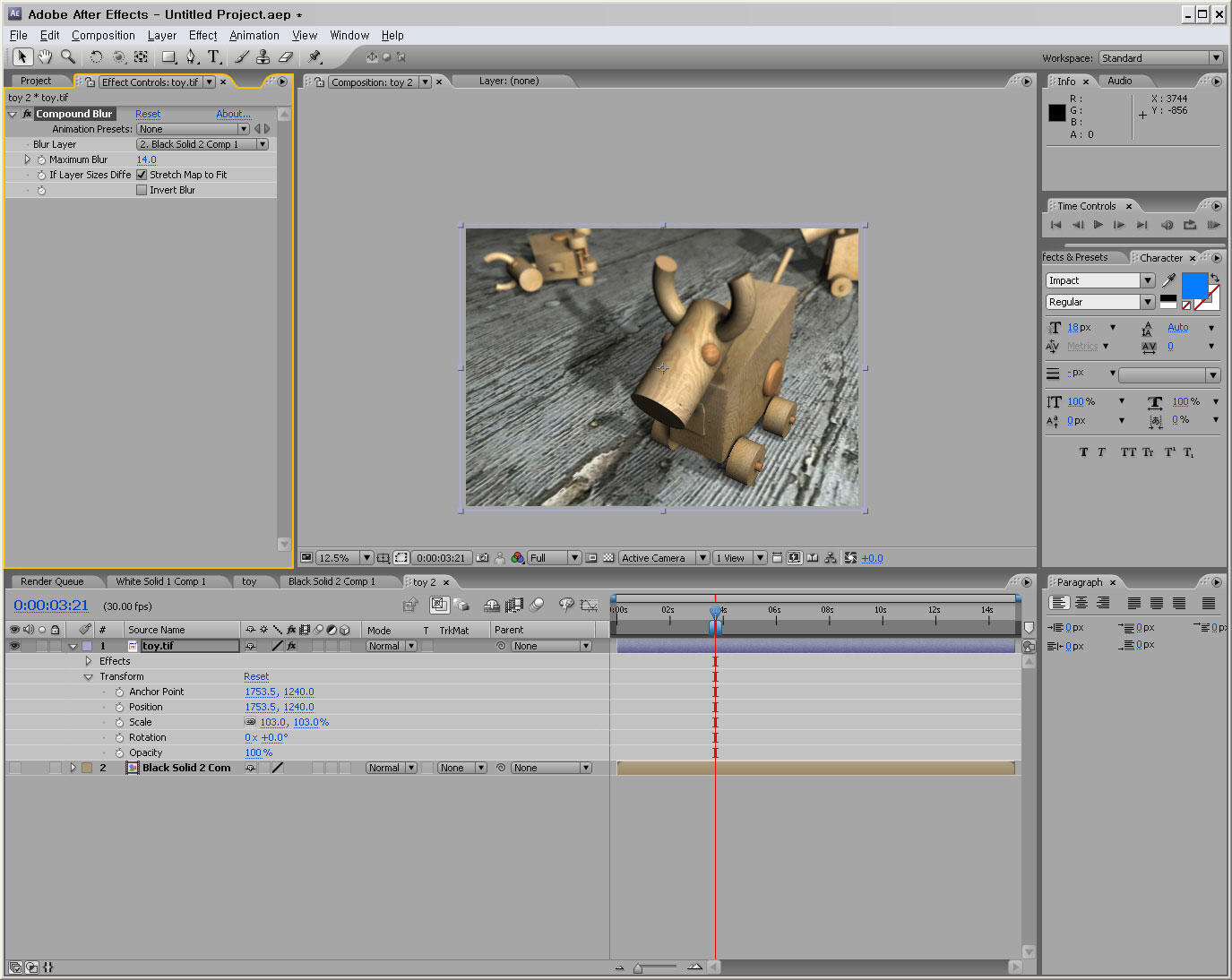The width and height of the screenshot is (1232, 980).
Task: Click the Play button in Time Controls
Action: tap(1098, 225)
